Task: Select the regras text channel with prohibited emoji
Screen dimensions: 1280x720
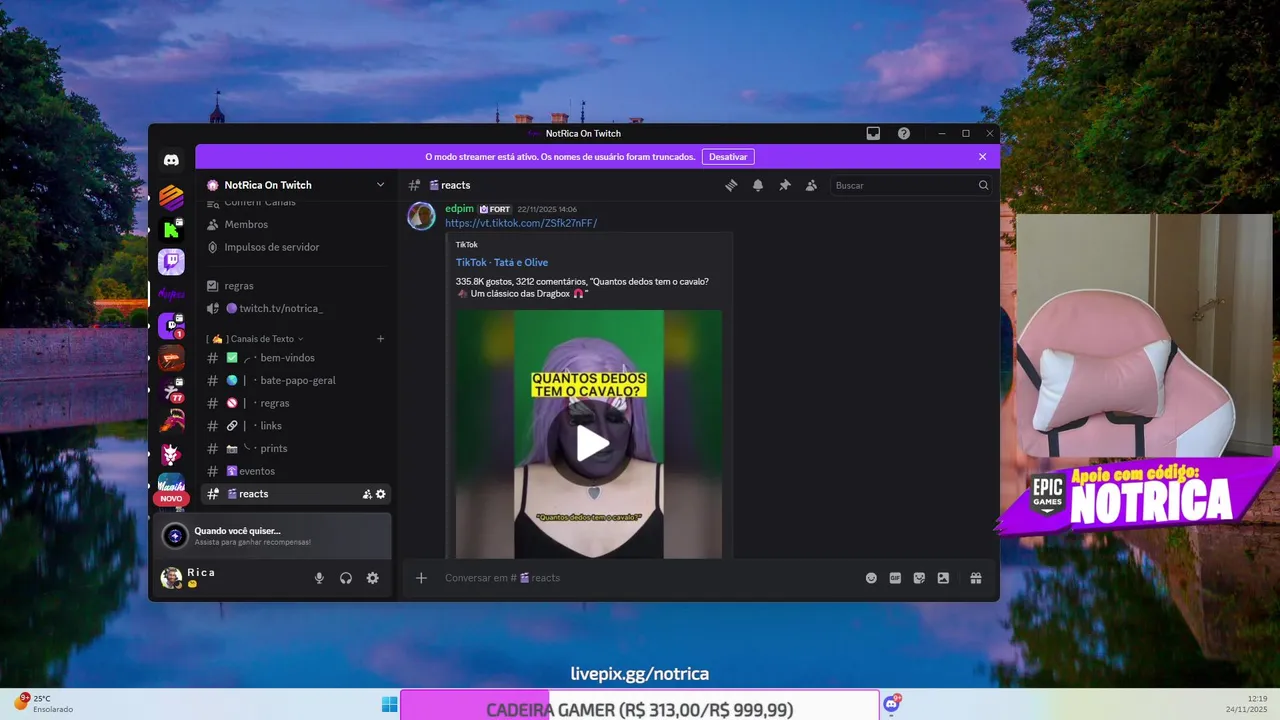Action: [295, 404]
